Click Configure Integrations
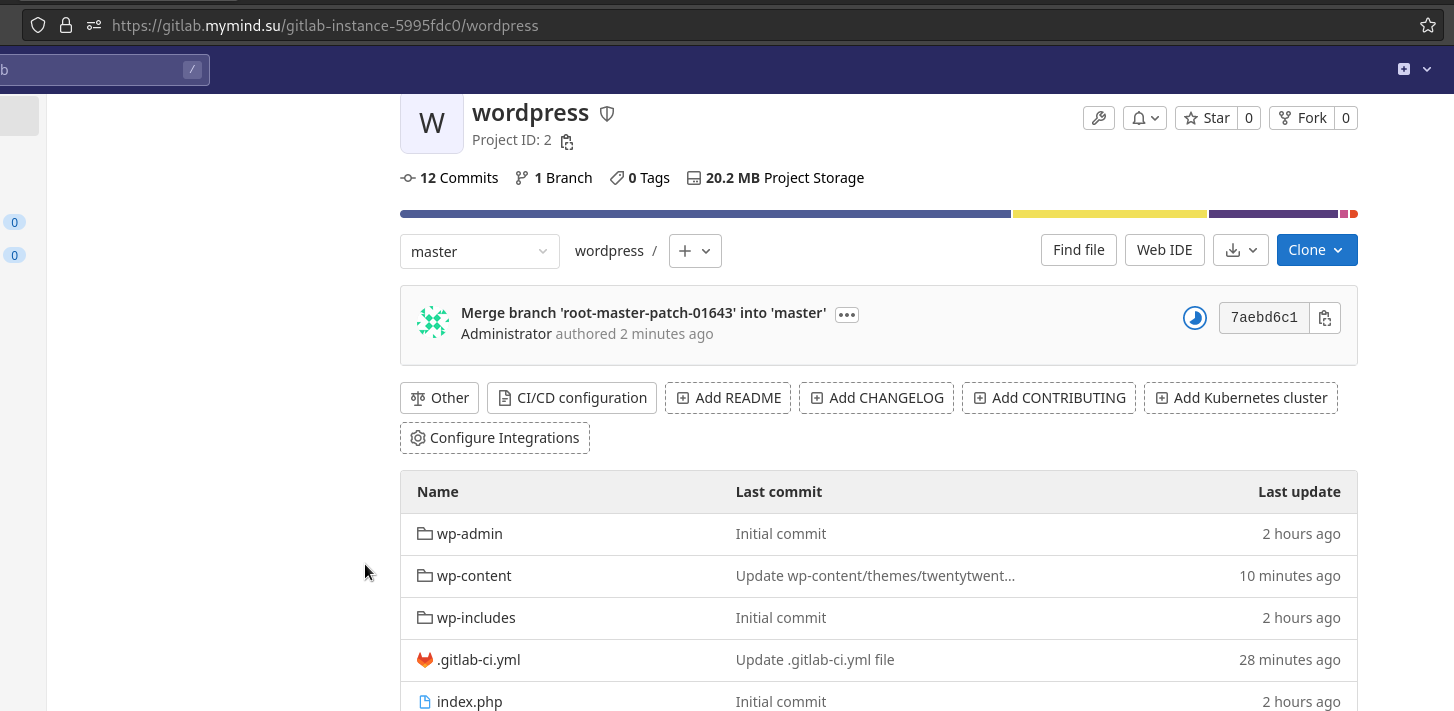Screen dimensions: 1454x711 pyautogui.click(x=495, y=438)
